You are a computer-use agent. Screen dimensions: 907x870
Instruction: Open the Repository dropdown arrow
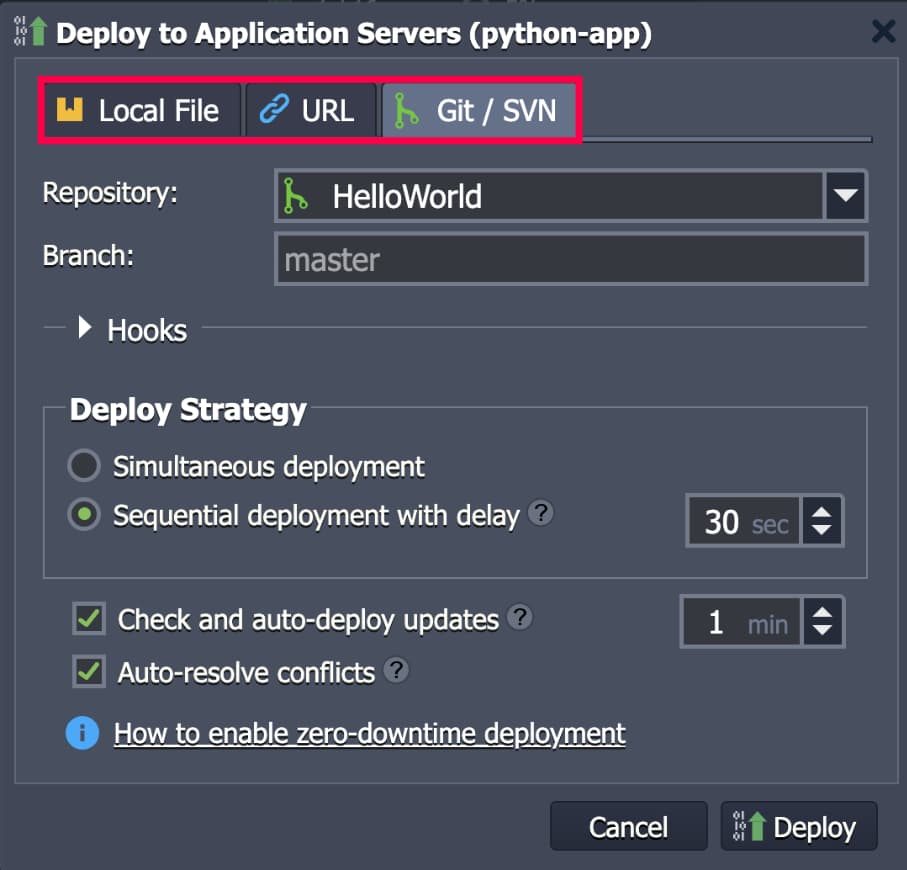click(845, 195)
